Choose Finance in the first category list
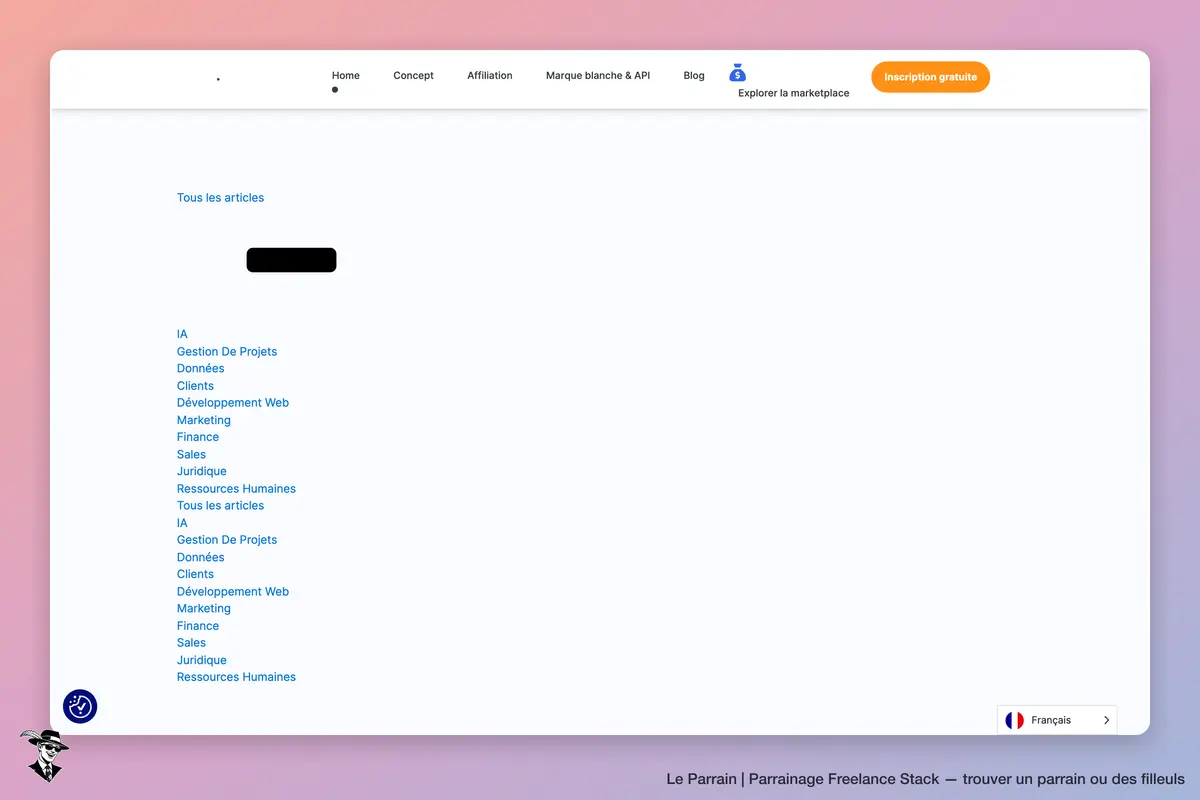 coord(198,437)
